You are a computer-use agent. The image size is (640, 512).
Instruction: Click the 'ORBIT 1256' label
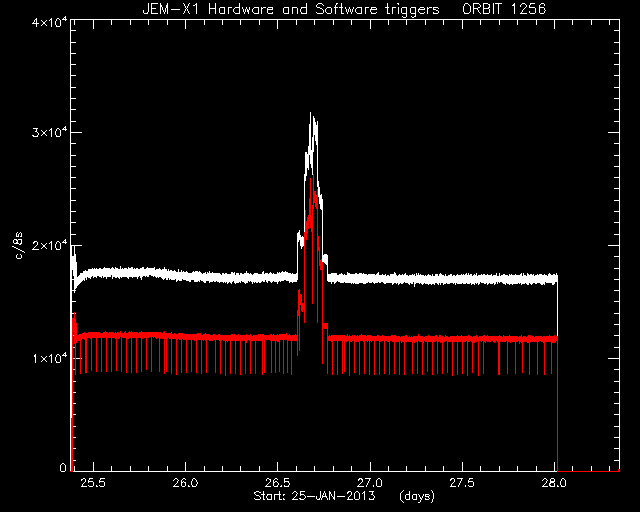tap(504, 9)
